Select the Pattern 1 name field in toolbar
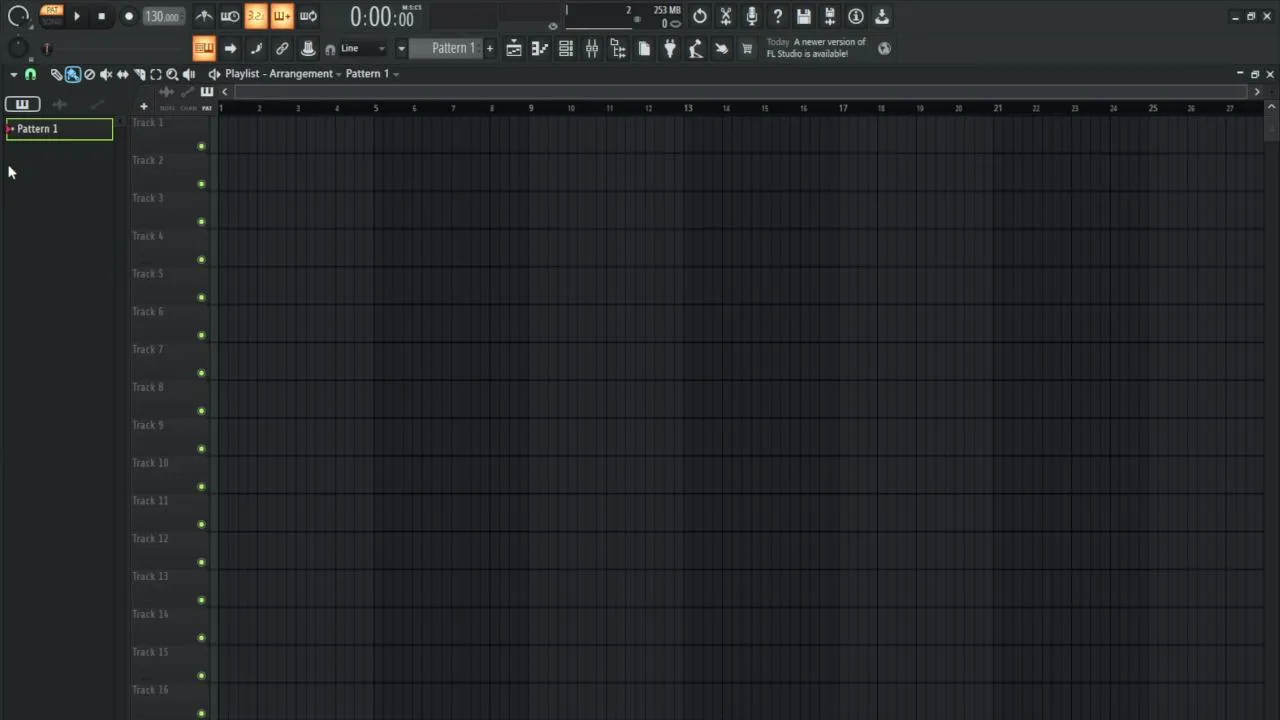 click(x=446, y=48)
